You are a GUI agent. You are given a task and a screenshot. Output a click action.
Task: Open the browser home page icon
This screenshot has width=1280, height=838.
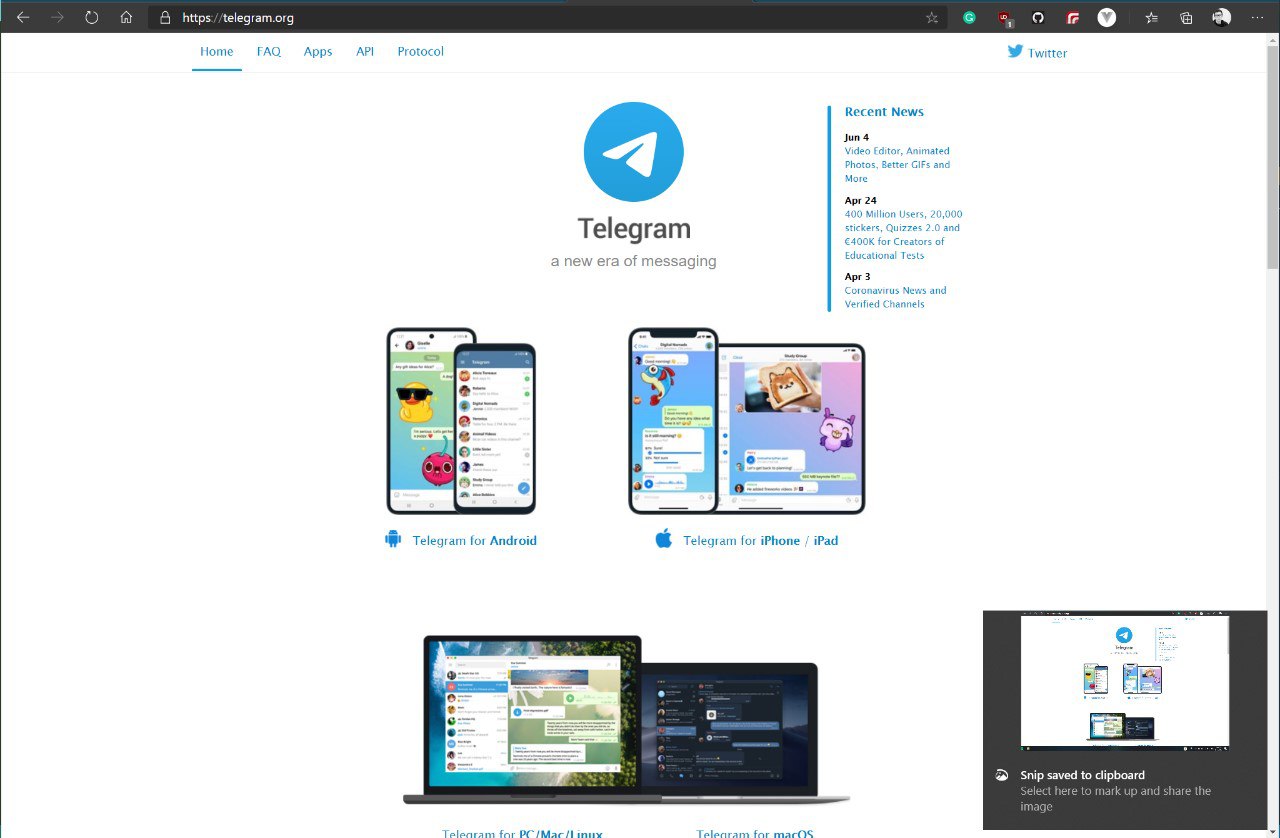126,17
